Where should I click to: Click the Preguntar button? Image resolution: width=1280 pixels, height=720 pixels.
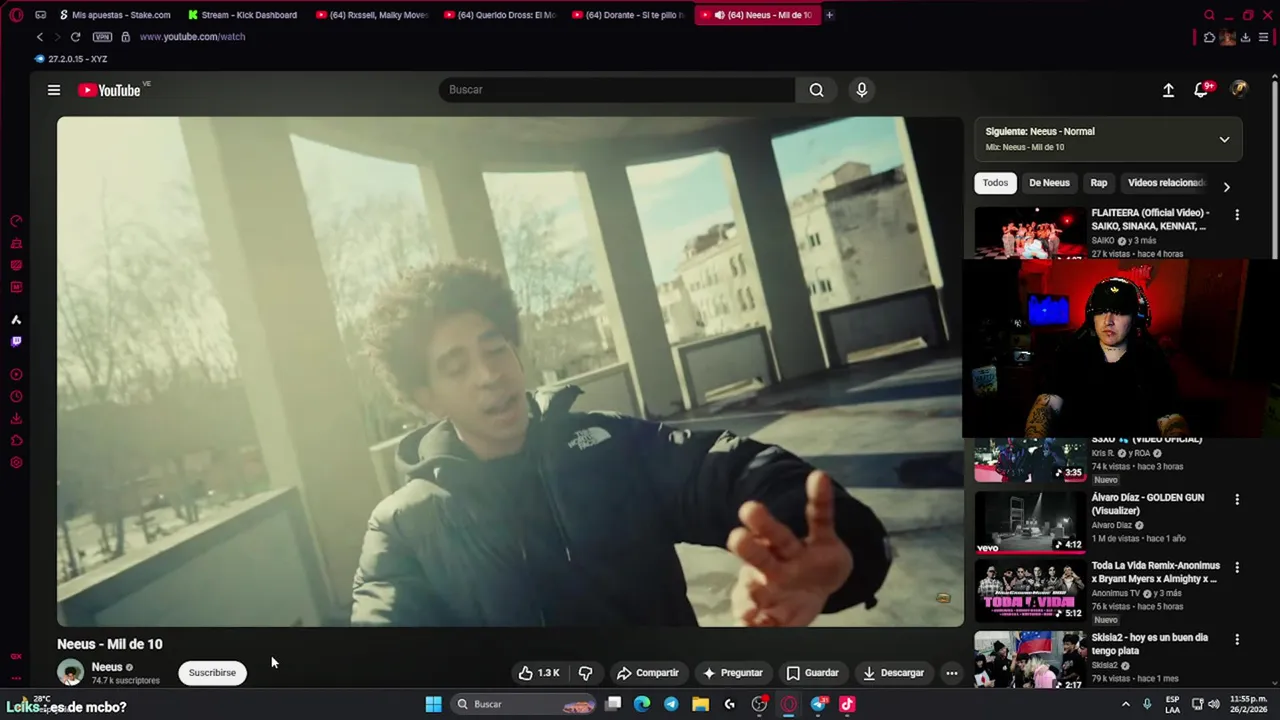(x=733, y=673)
